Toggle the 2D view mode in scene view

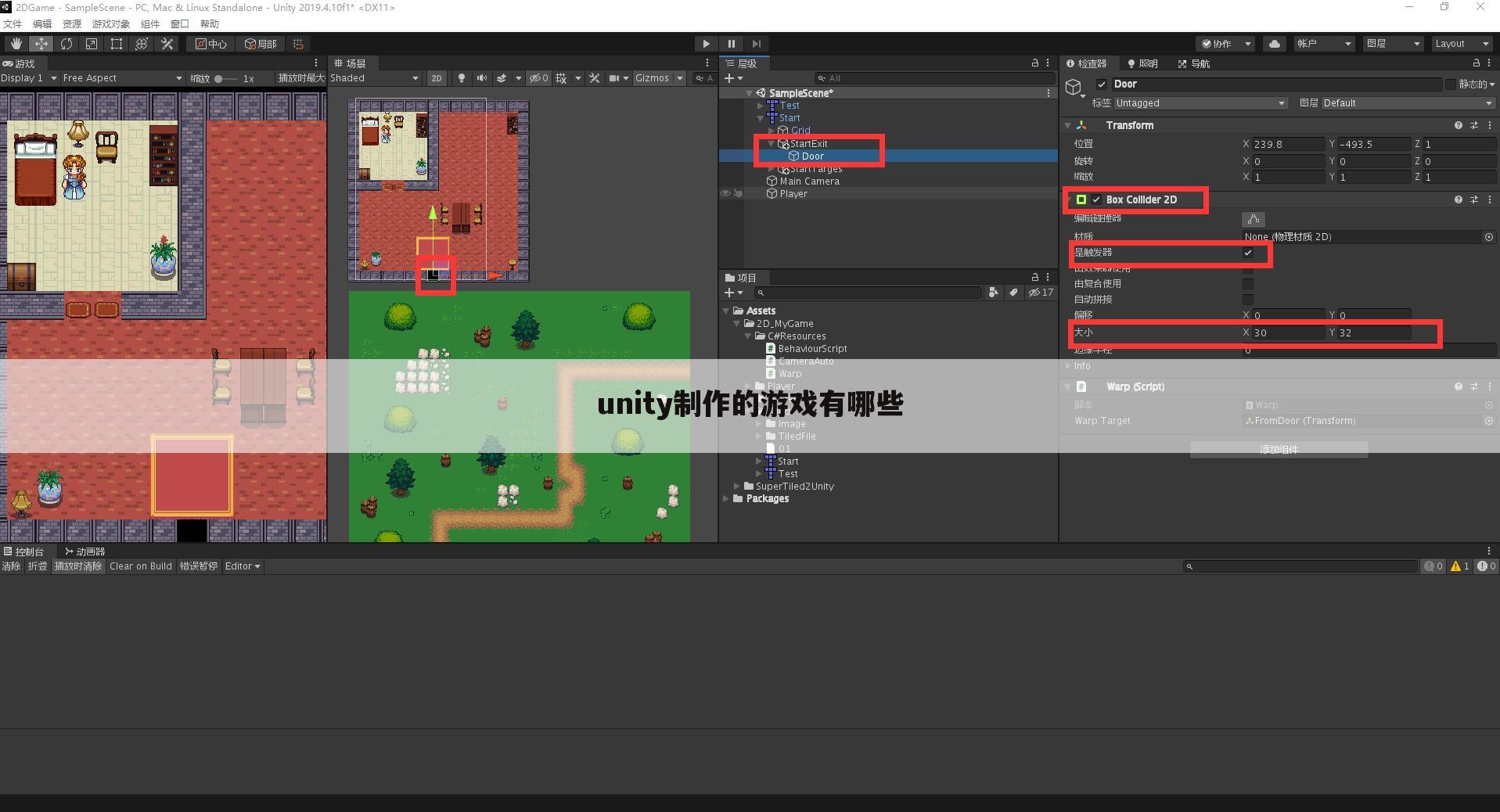click(436, 78)
